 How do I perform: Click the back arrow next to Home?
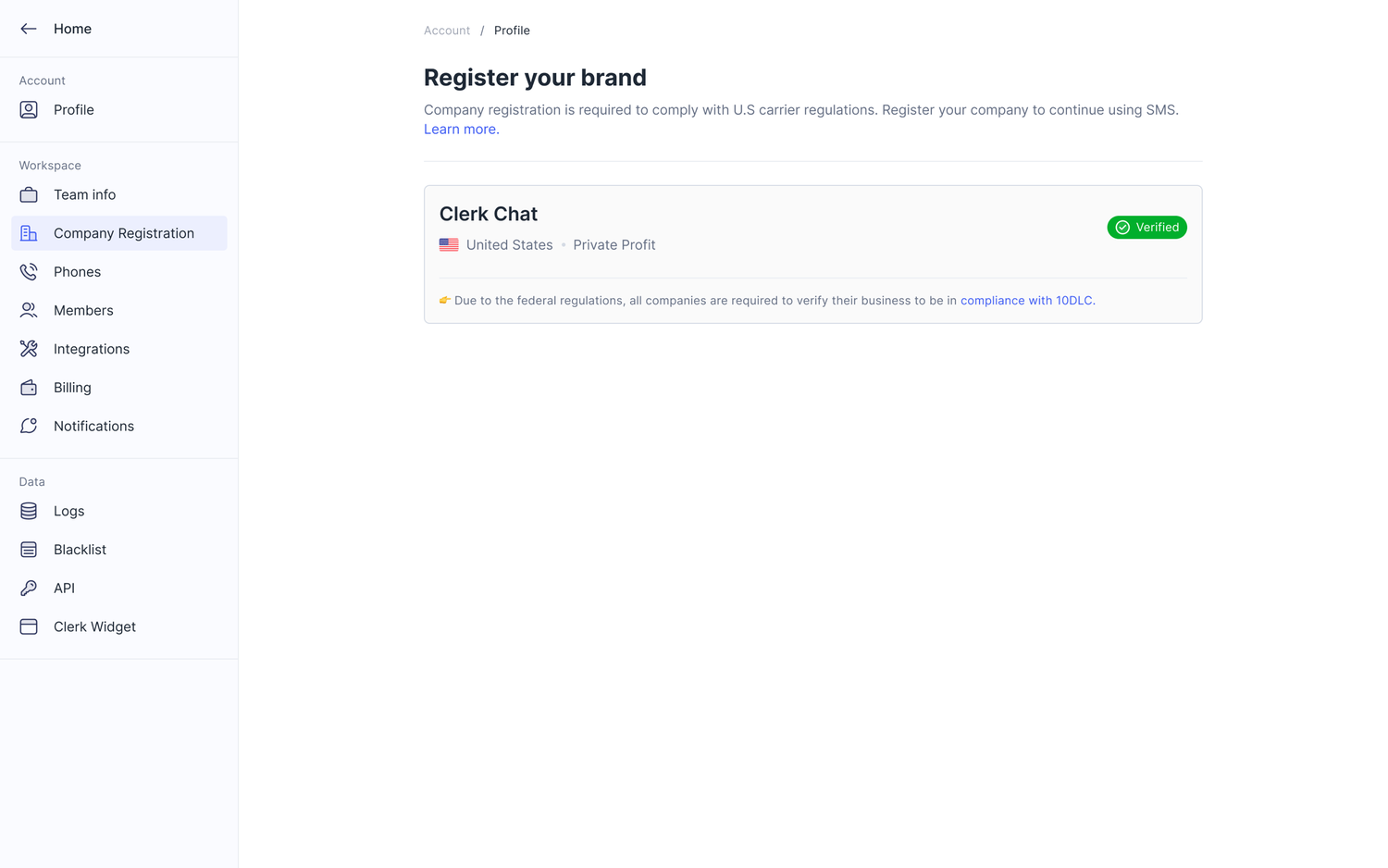tap(29, 29)
